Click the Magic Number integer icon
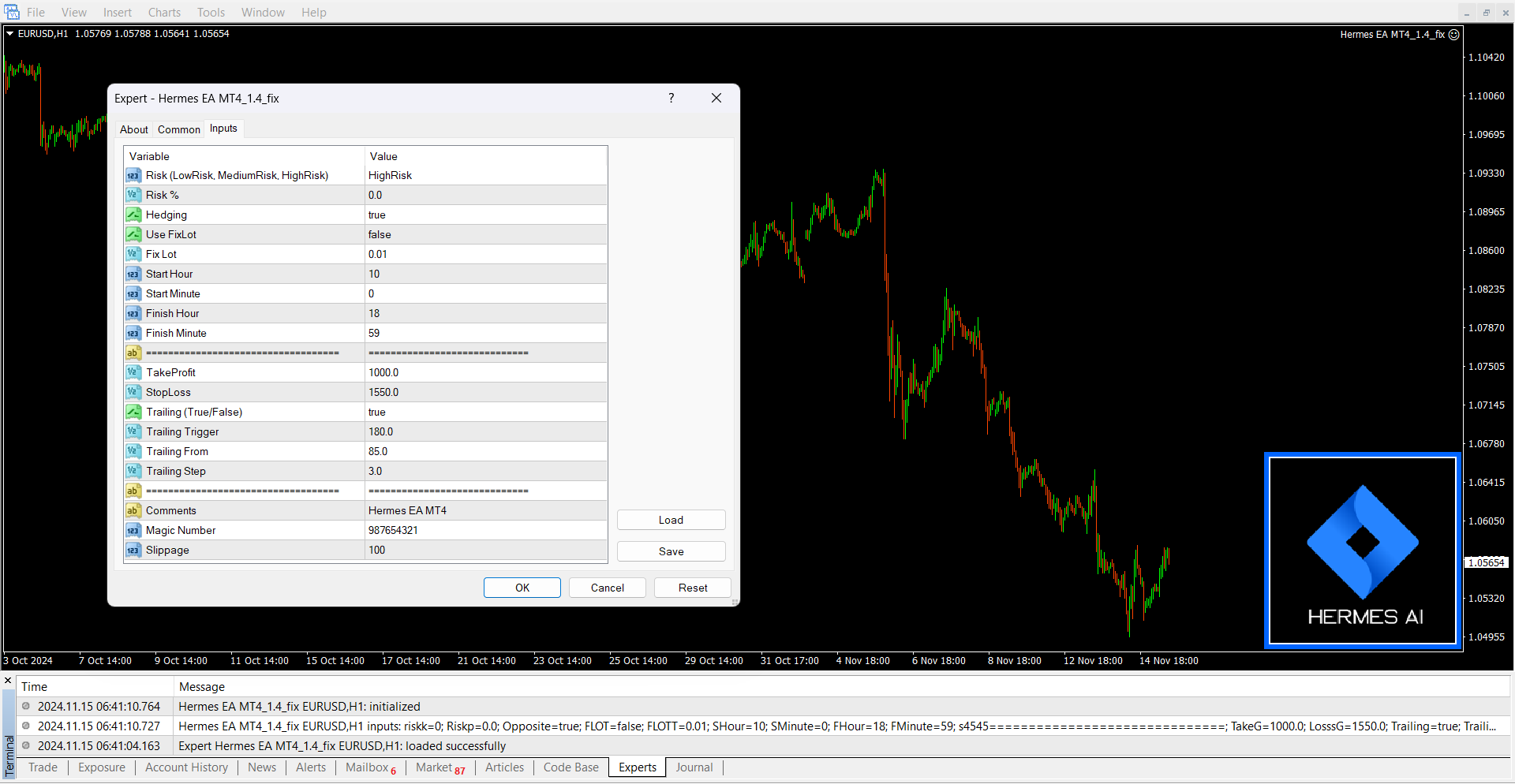 click(x=133, y=530)
